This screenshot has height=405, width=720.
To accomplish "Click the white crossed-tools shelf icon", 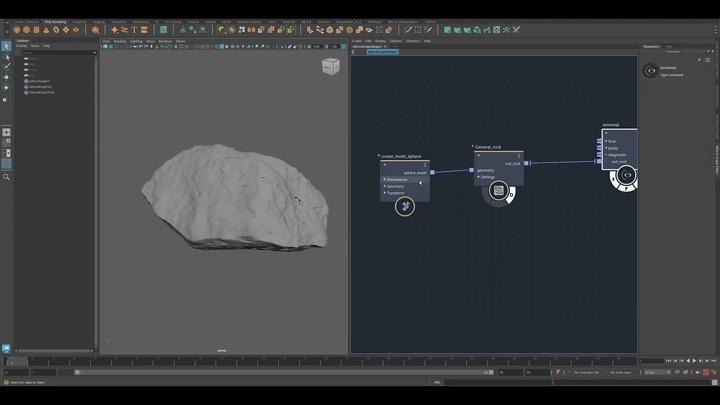I will (x=516, y=30).
